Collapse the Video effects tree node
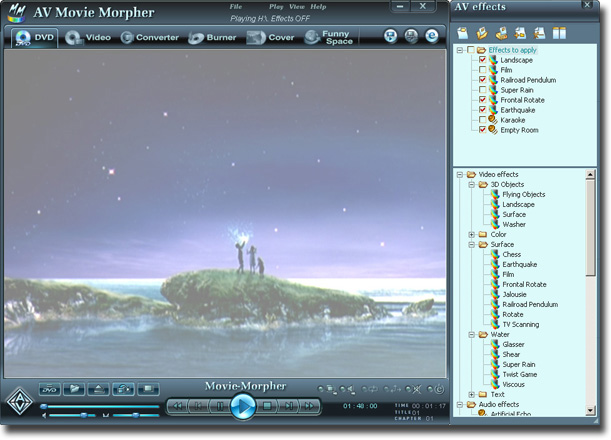Image resolution: width=611 pixels, height=440 pixels. click(460, 175)
